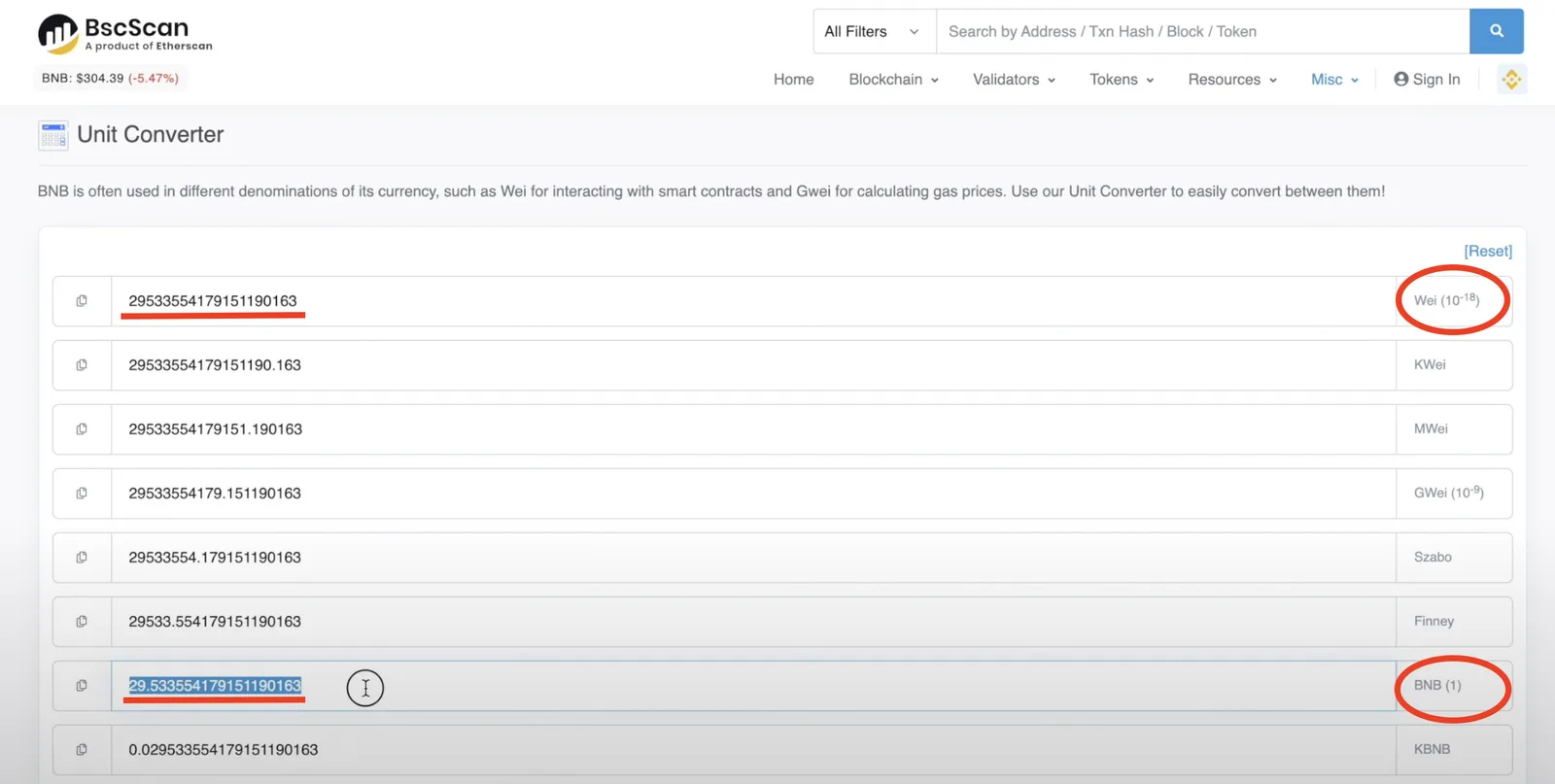
Task: Copy the KBNB value with copy icon
Action: [82, 750]
